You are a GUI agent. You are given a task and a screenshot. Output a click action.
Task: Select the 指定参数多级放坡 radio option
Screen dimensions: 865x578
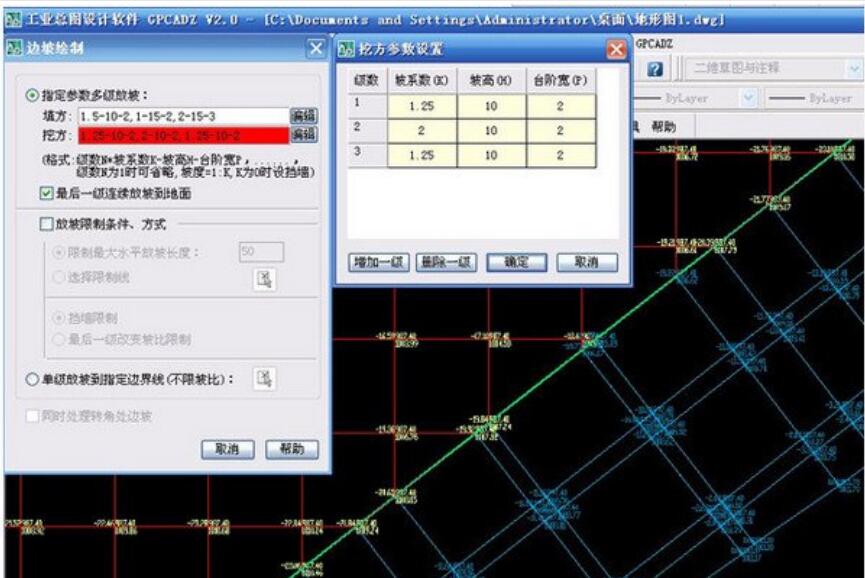[33, 95]
